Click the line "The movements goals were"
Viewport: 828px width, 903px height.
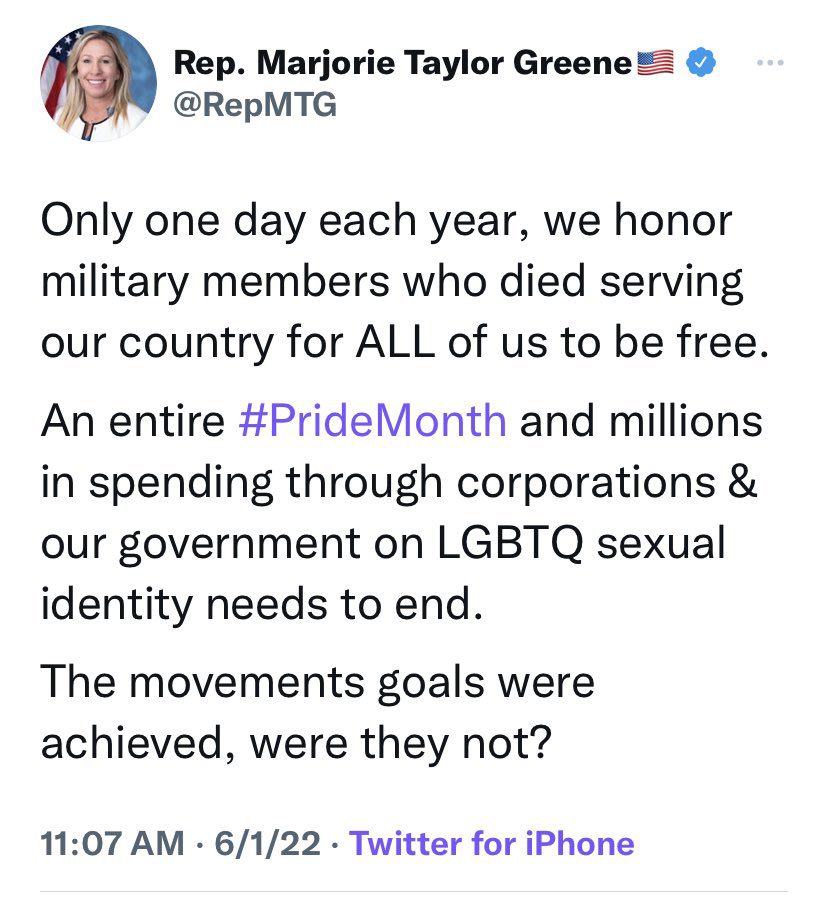317,681
